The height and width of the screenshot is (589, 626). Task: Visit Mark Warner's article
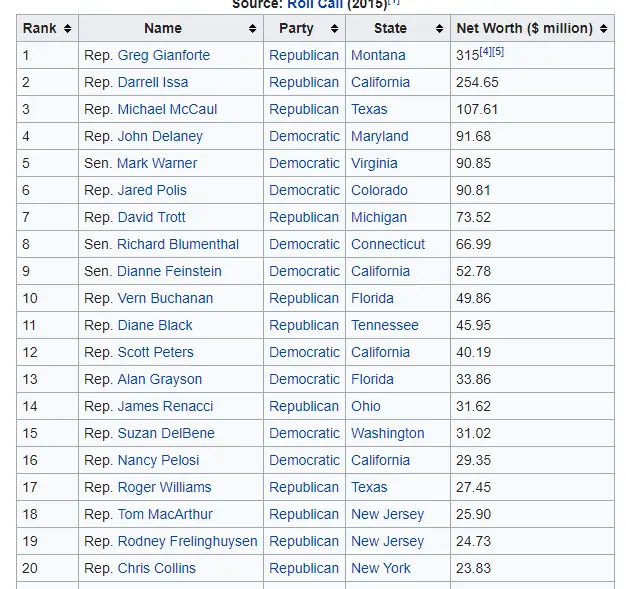[x=157, y=163]
